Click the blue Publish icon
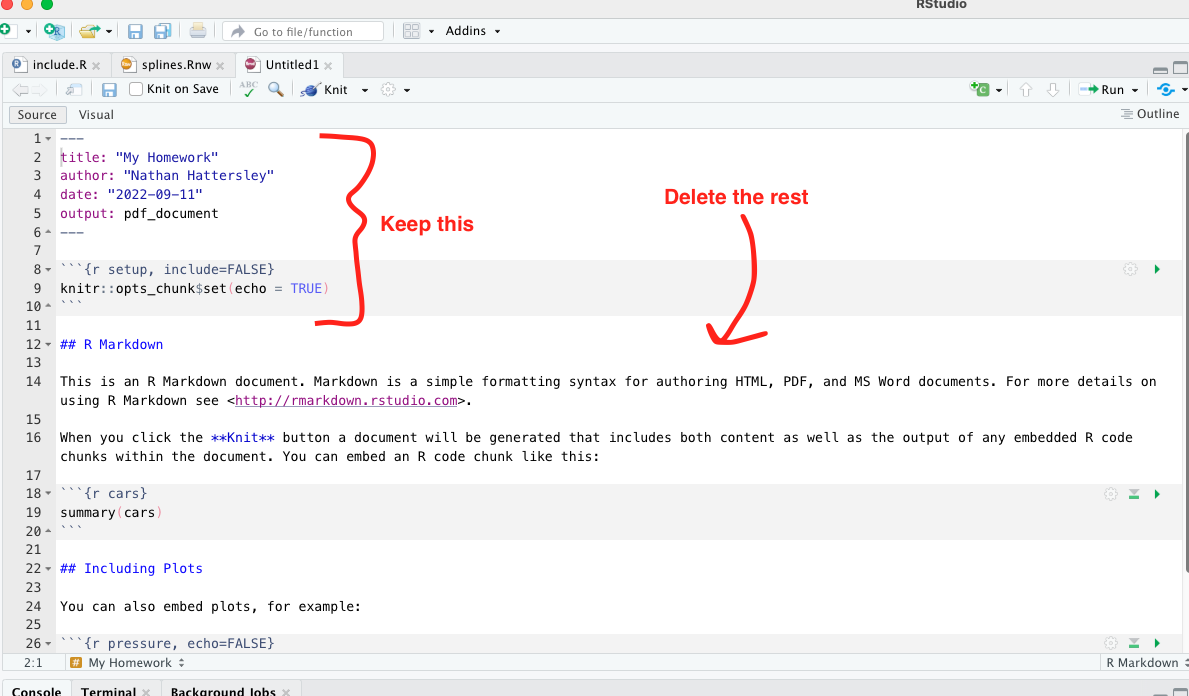The image size is (1189, 696). pyautogui.click(x=1166, y=89)
